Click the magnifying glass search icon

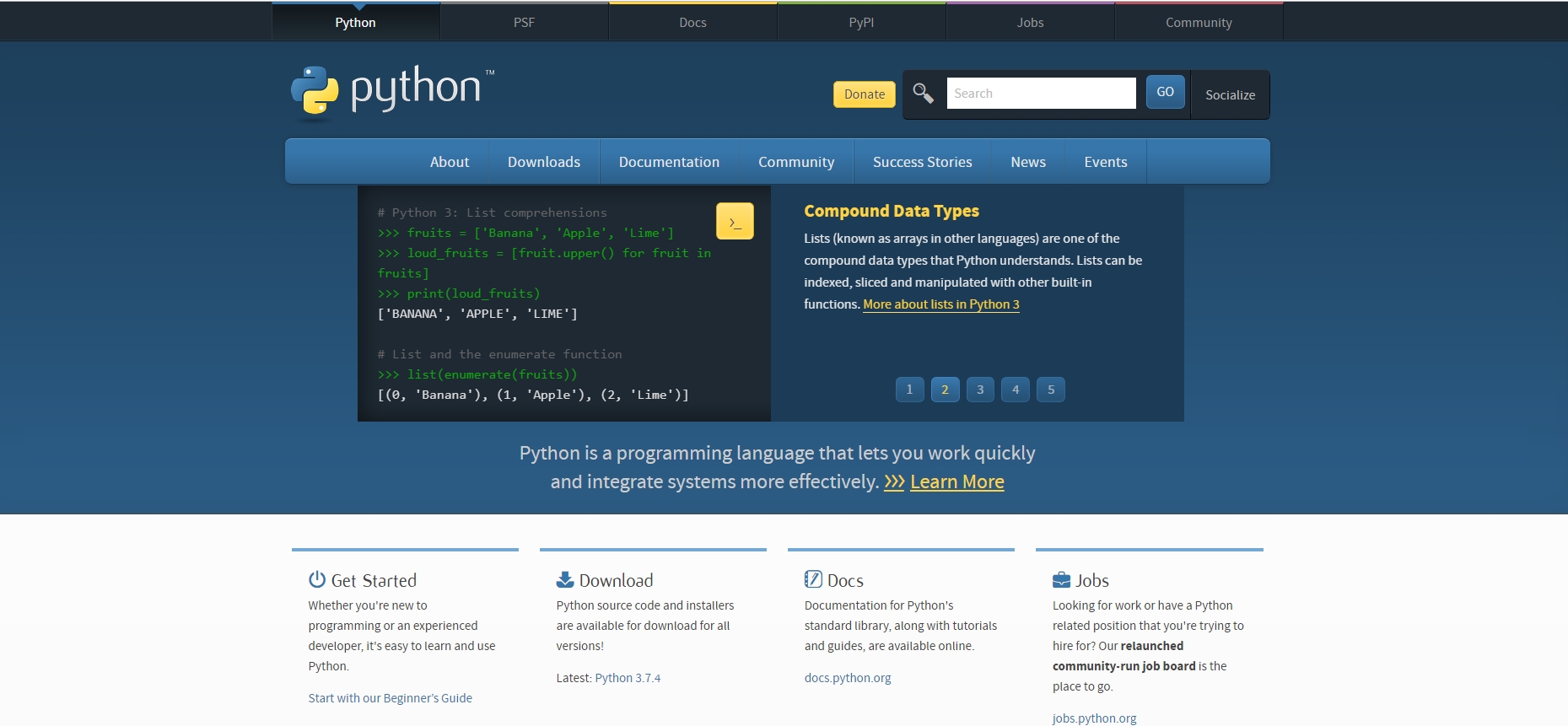point(923,93)
